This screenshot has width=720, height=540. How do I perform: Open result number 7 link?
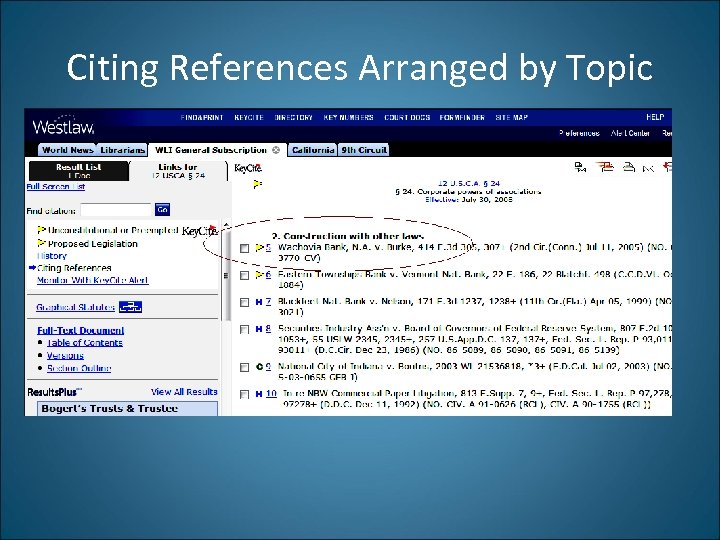coord(269,302)
